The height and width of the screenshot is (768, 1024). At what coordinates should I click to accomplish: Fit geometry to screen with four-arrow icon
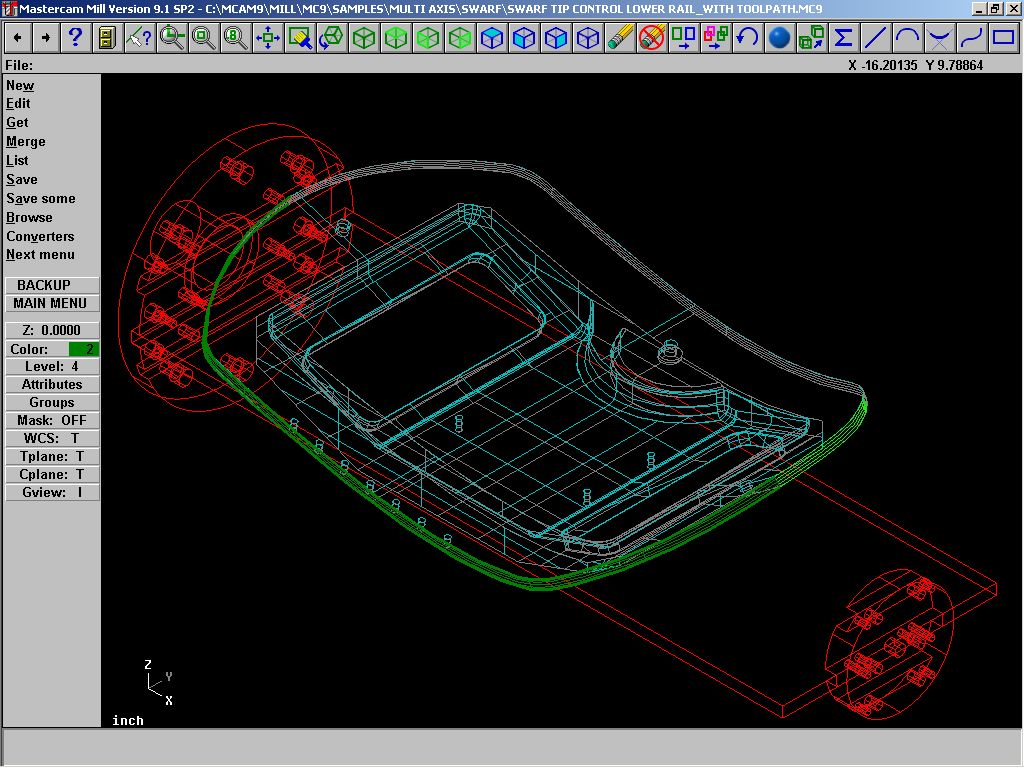pos(268,38)
